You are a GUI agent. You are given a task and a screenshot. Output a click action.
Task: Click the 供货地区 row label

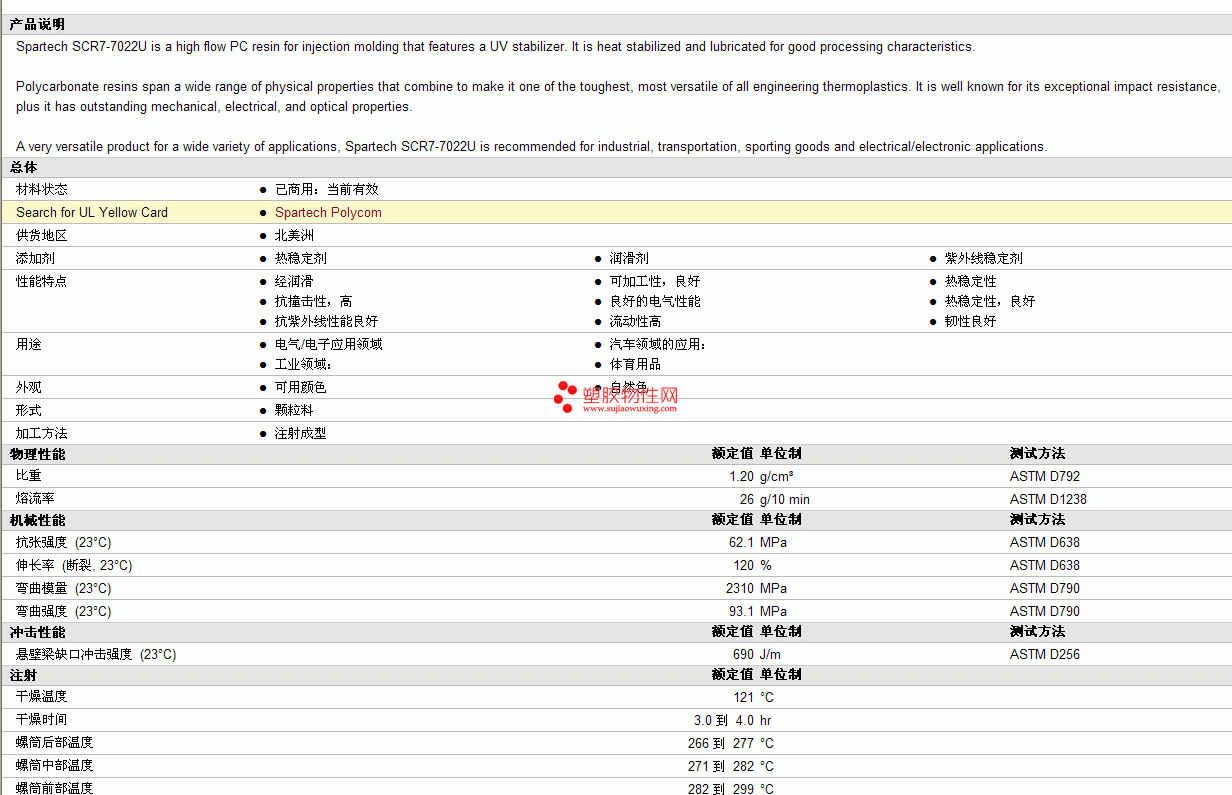coord(42,235)
